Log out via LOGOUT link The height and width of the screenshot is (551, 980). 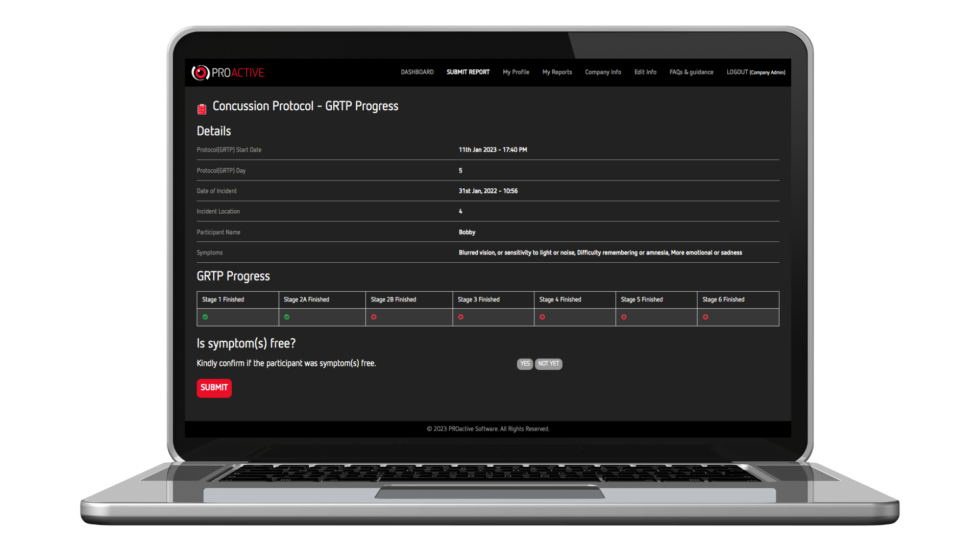[x=737, y=72]
